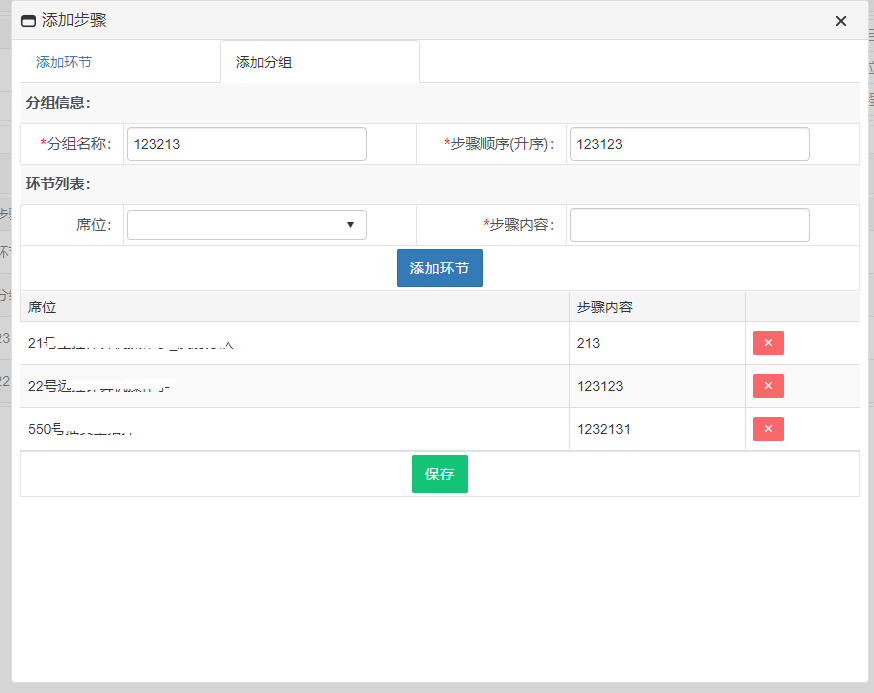
Task: Open the 席位 dropdown list
Action: pyautogui.click(x=247, y=225)
